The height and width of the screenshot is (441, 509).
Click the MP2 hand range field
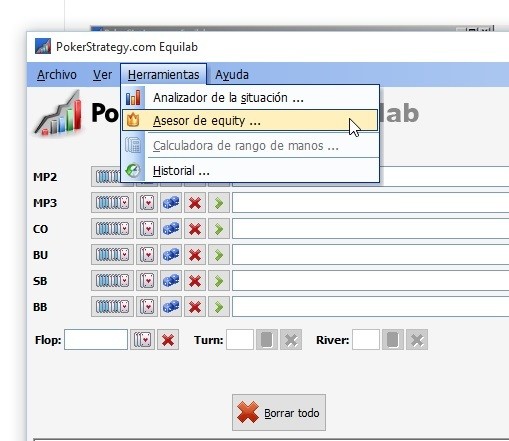pyautogui.click(x=444, y=176)
